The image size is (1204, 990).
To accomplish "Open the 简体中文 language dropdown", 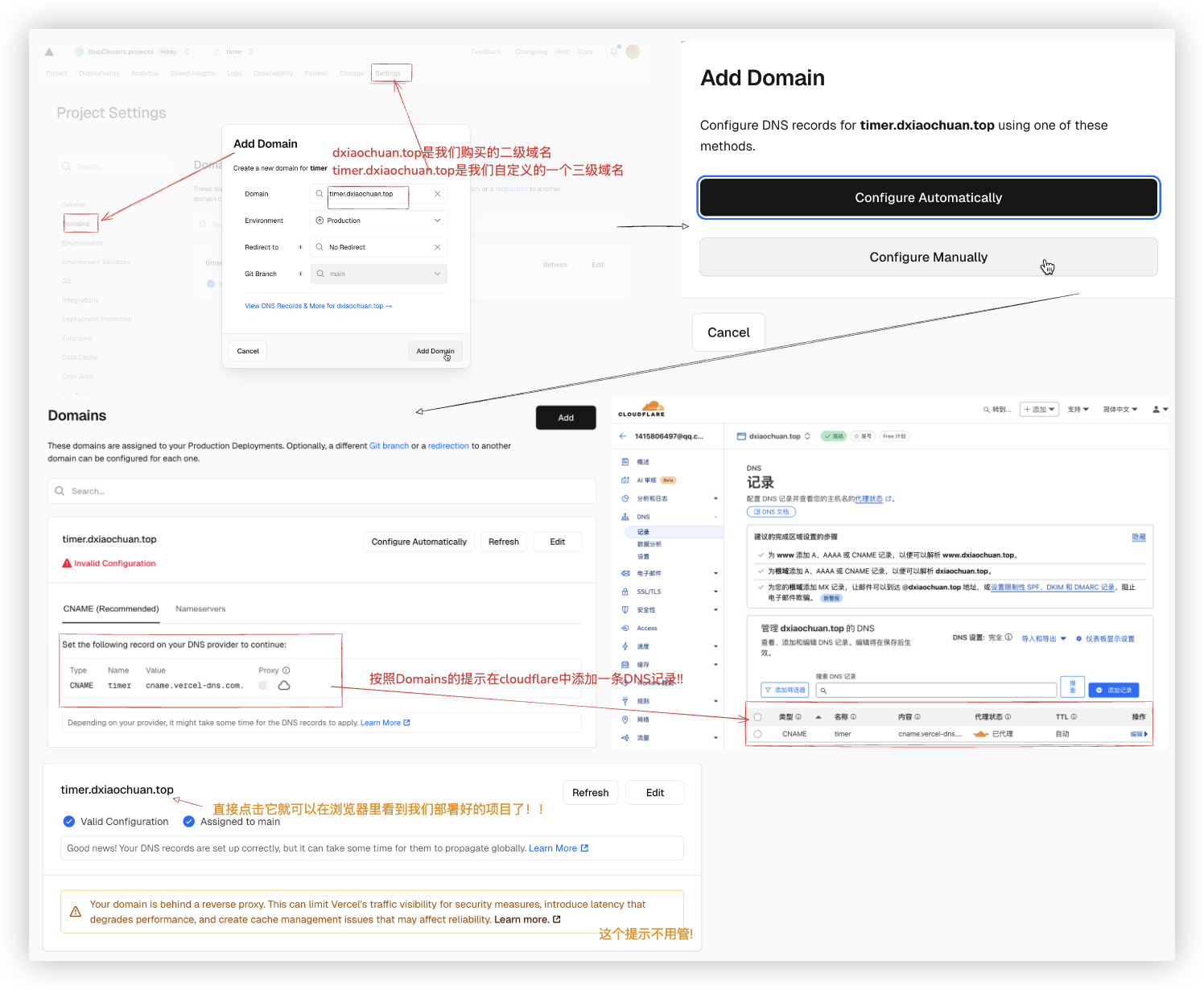I will pos(1119,410).
